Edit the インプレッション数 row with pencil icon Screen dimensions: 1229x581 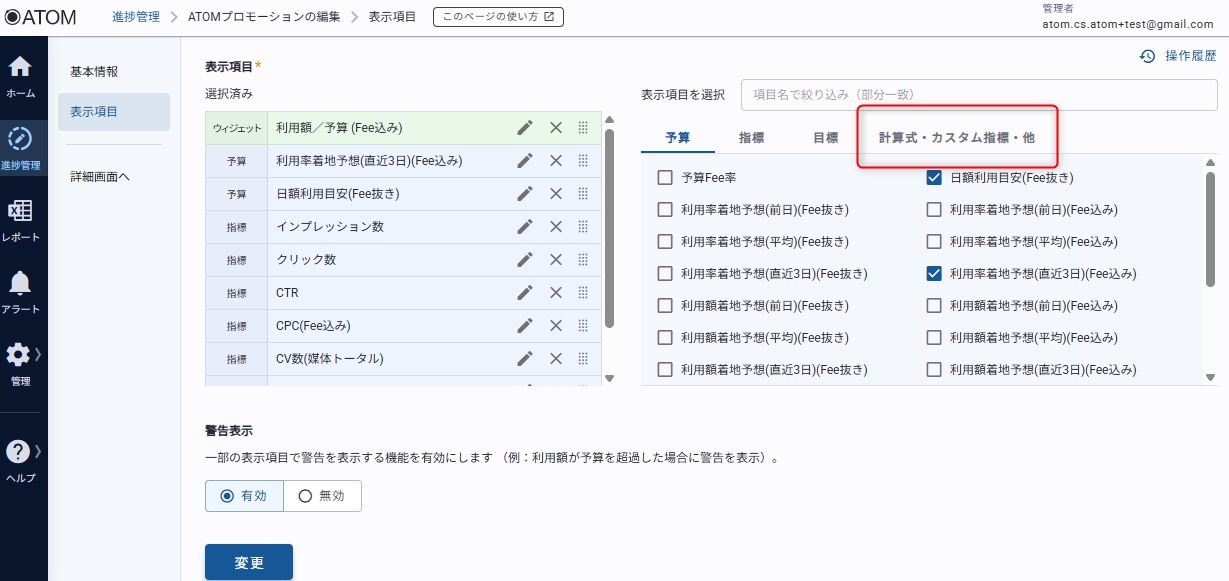coord(525,226)
